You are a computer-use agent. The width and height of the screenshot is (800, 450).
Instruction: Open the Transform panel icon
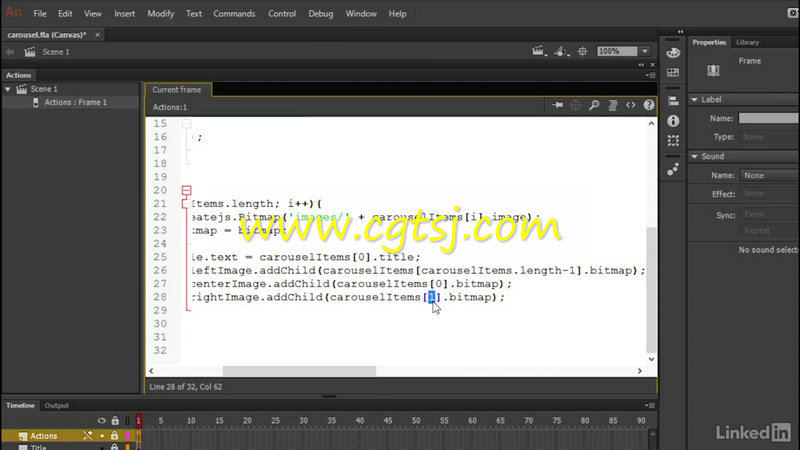coord(673,140)
